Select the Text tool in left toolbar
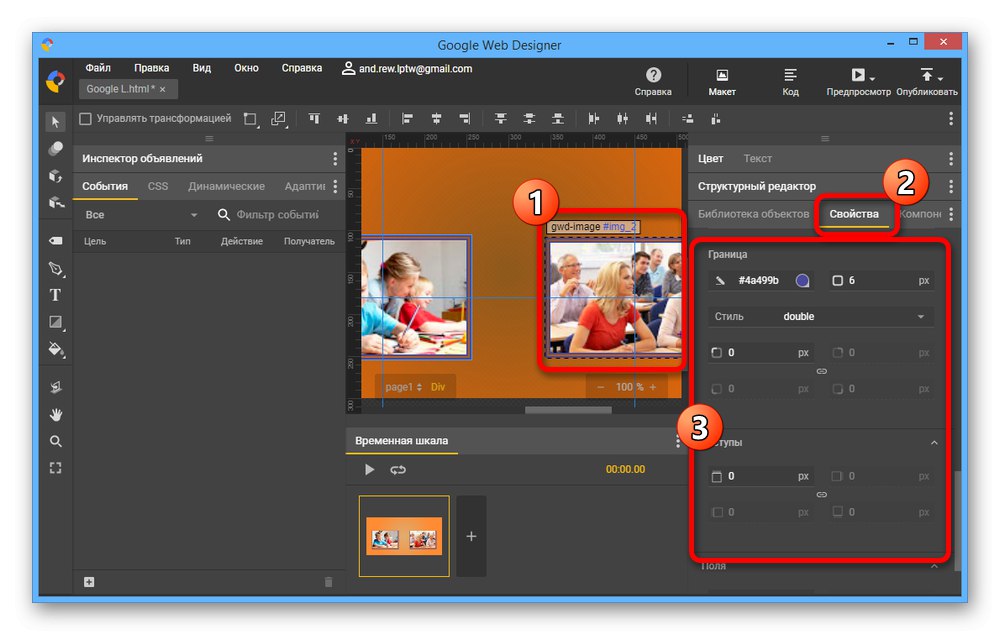Screen dimensions: 1000x635 (x=56, y=295)
